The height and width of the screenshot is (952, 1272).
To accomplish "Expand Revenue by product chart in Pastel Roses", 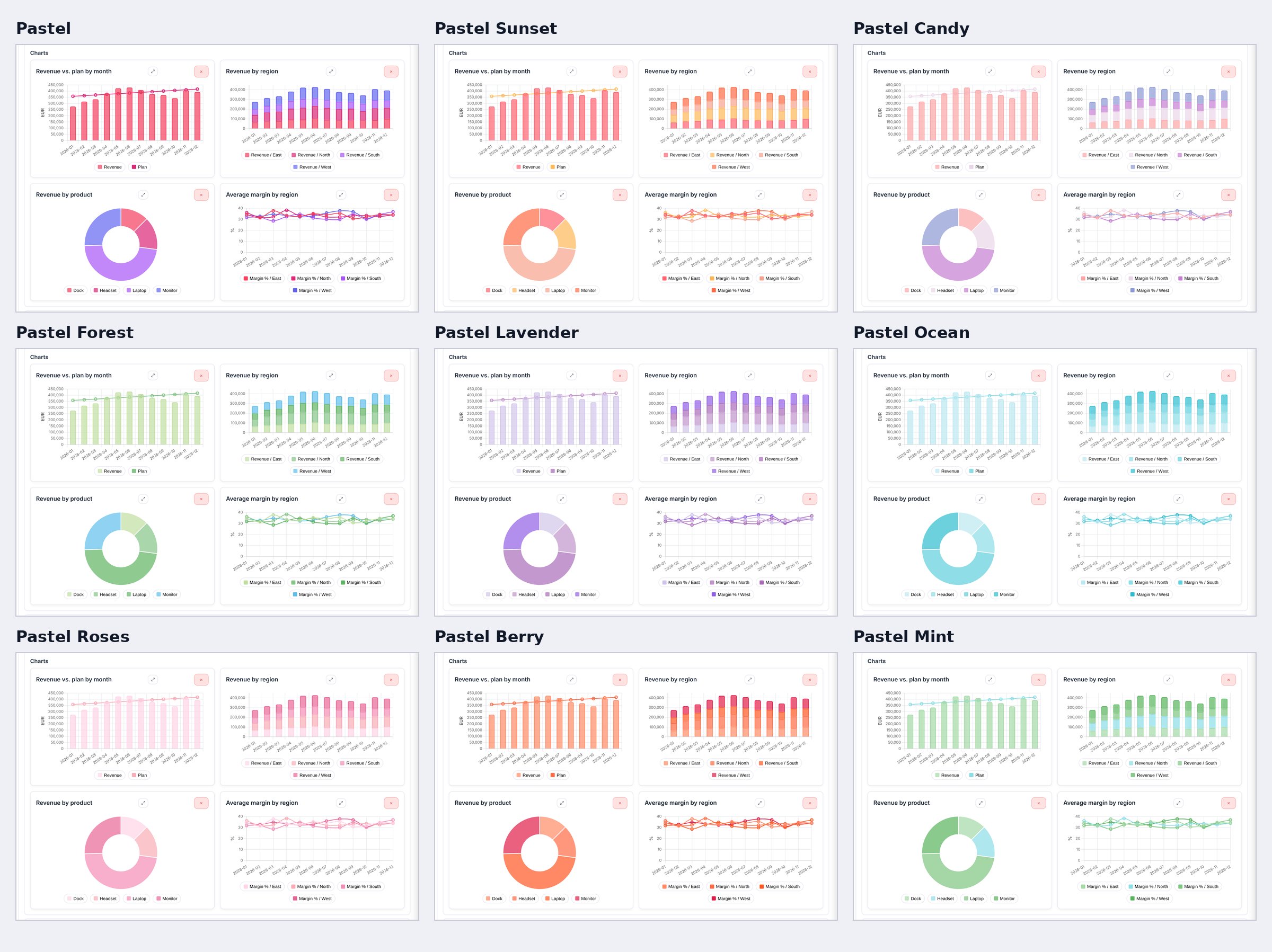I will tap(144, 803).
